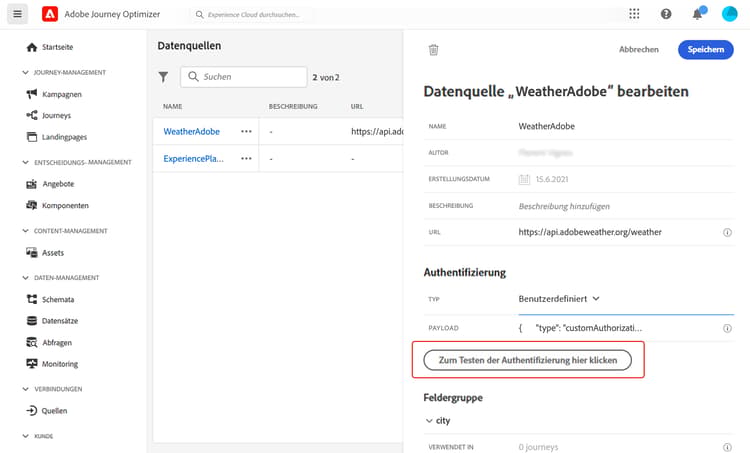This screenshot has height=453, width=750.
Task: Click the Speichern button
Action: click(706, 50)
